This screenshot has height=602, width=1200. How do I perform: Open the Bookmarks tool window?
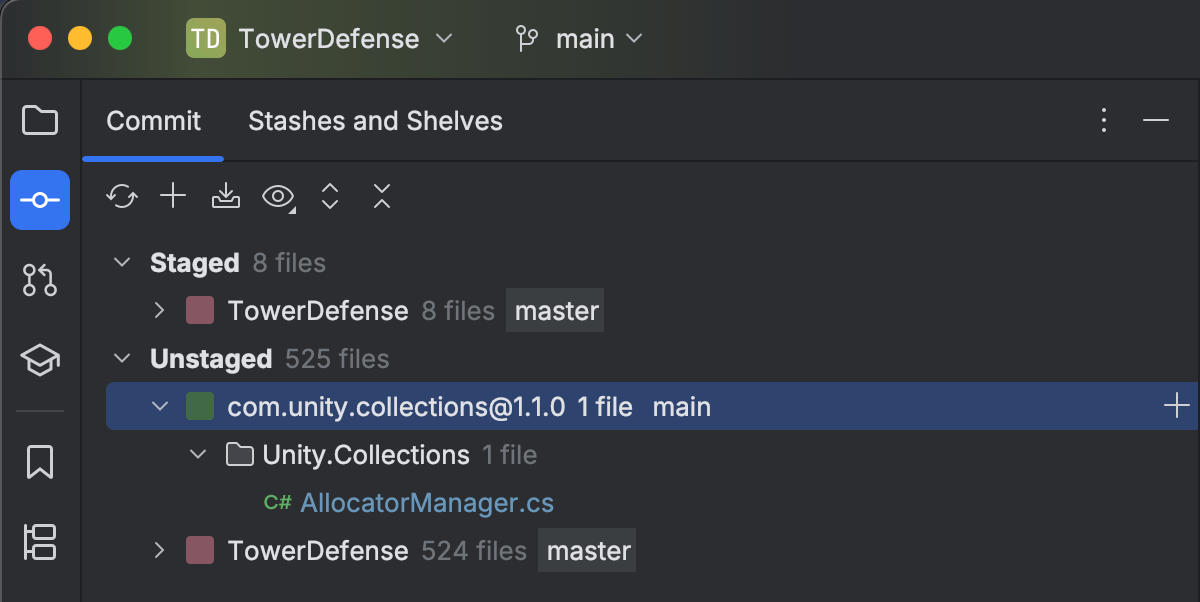(x=40, y=461)
